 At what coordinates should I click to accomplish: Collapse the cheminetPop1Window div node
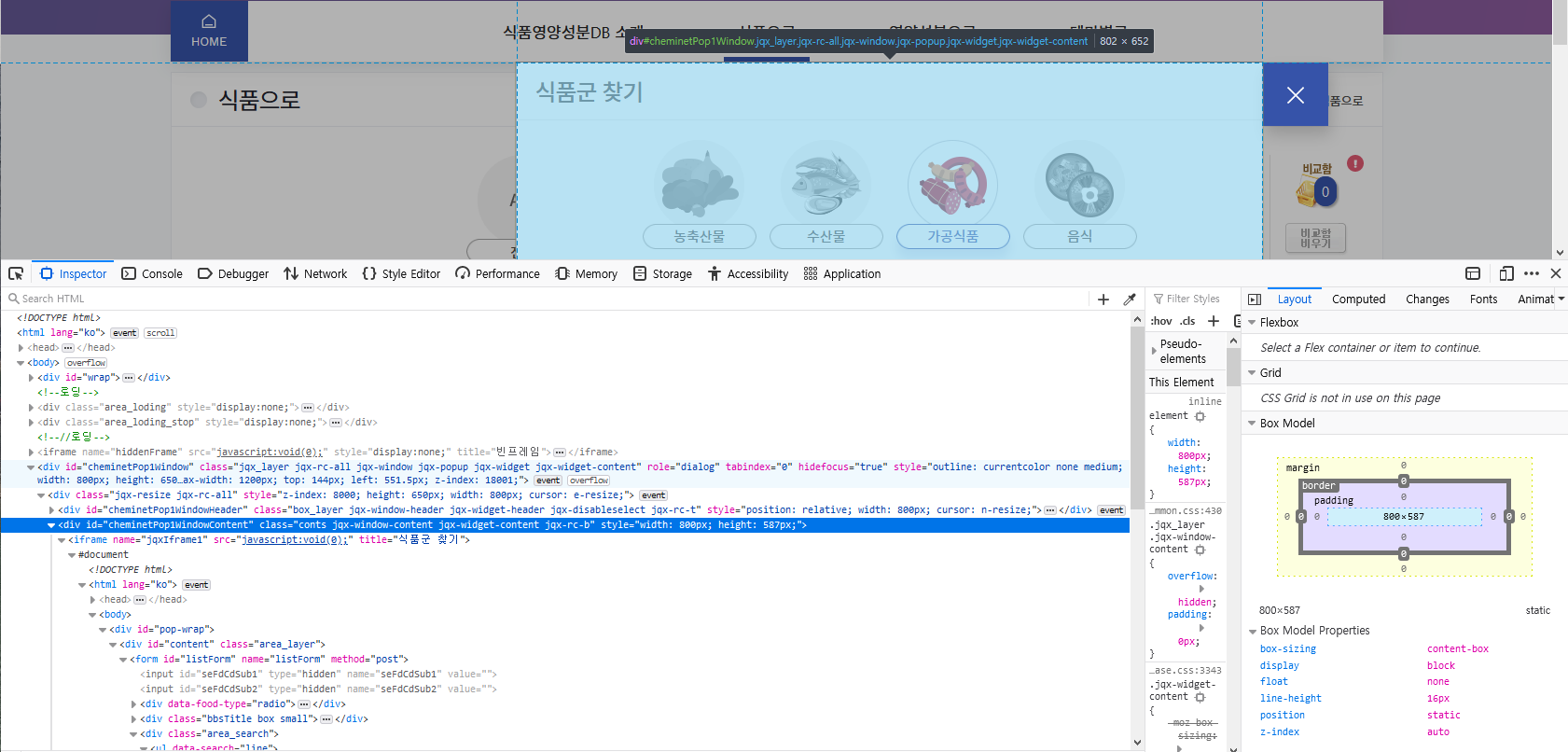click(31, 467)
